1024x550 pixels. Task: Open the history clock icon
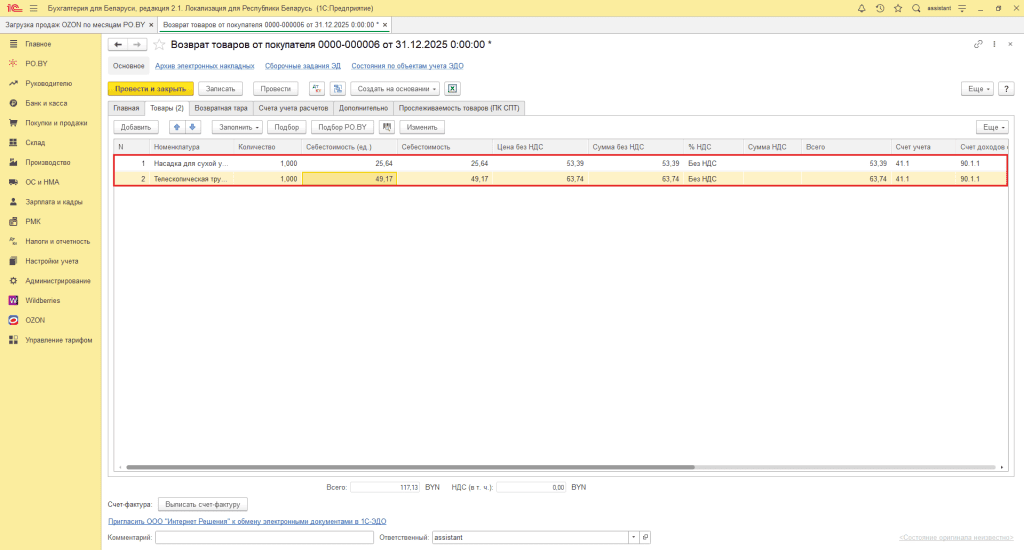point(880,8)
